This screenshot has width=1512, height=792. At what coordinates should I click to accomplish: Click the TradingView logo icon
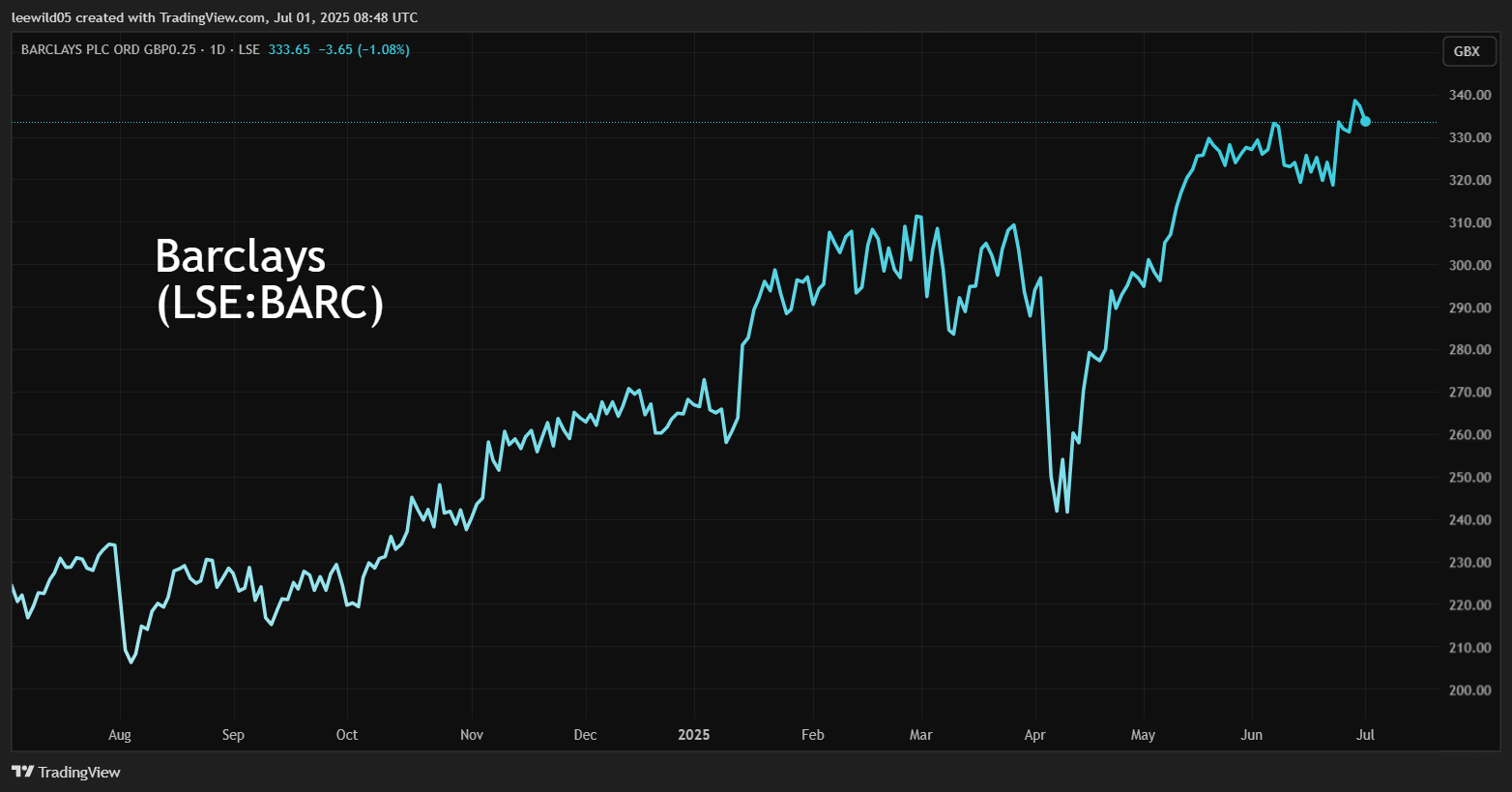(x=22, y=772)
